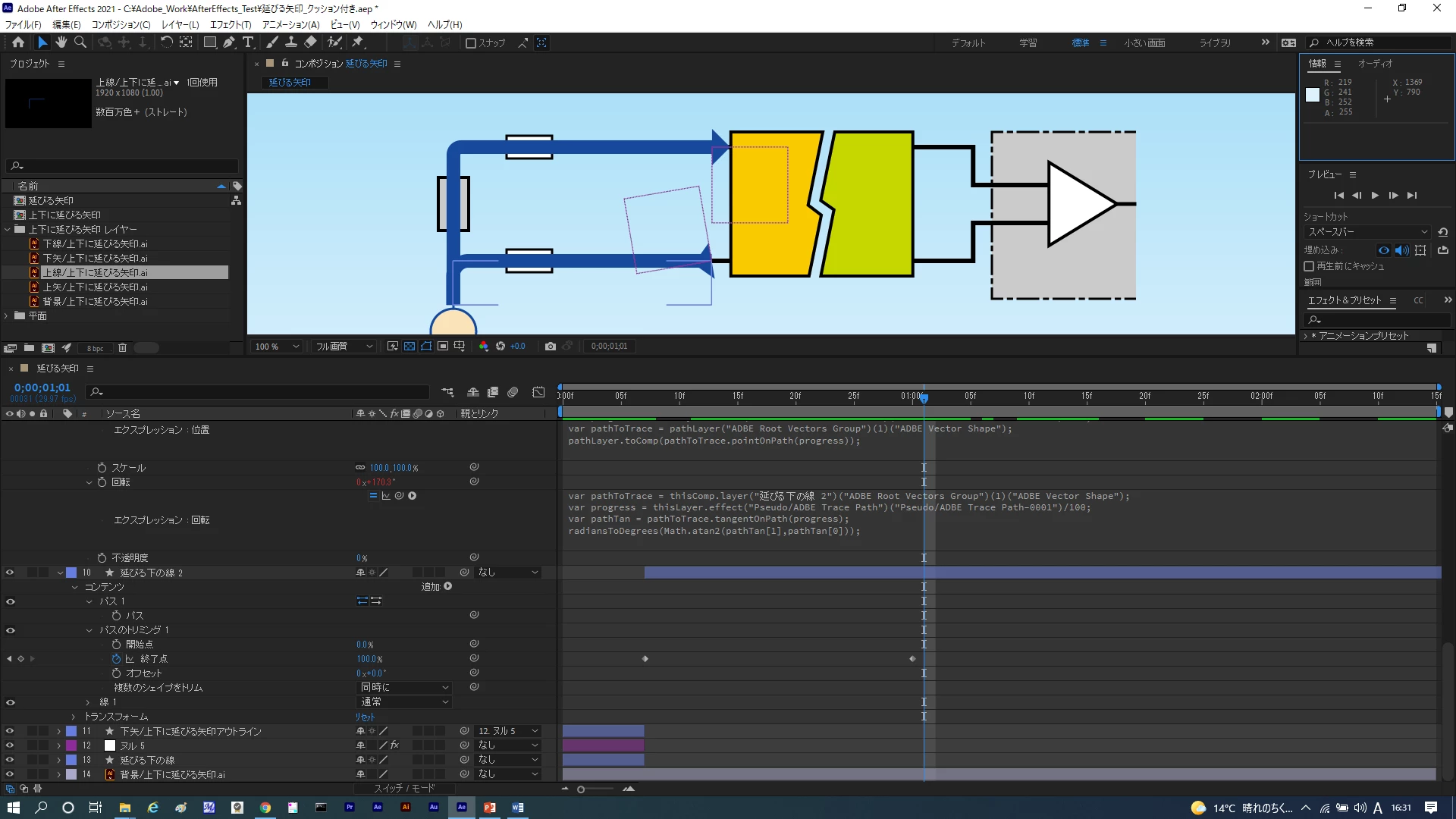
Task: Choose the Type text tool
Action: click(248, 42)
